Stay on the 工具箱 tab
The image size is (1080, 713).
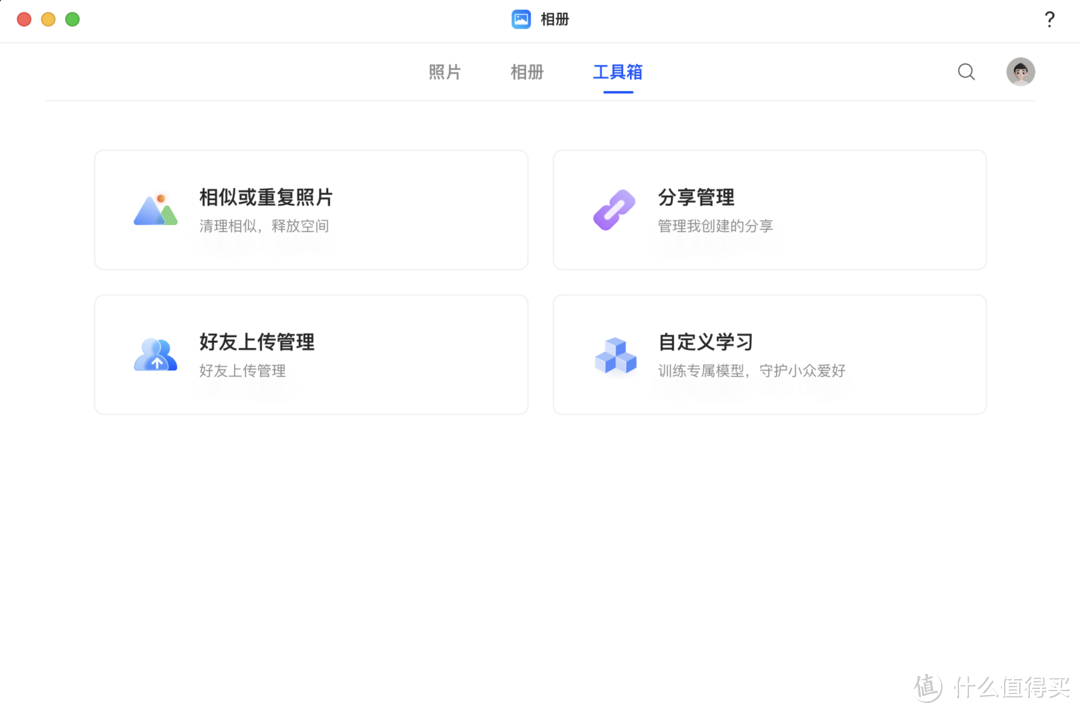click(617, 71)
